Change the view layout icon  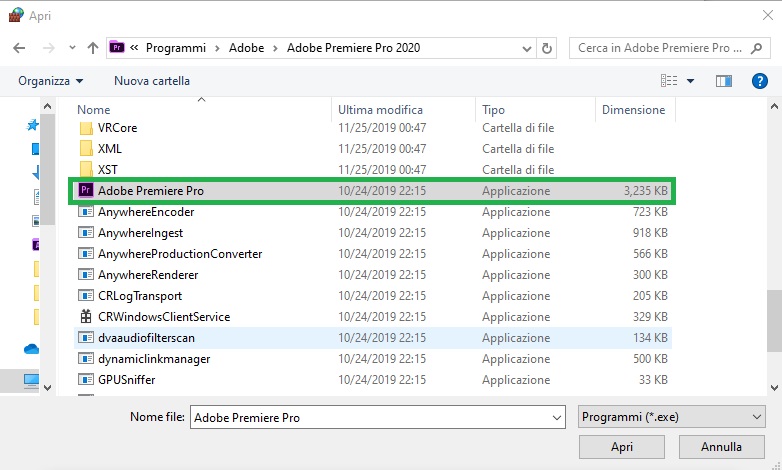click(669, 81)
